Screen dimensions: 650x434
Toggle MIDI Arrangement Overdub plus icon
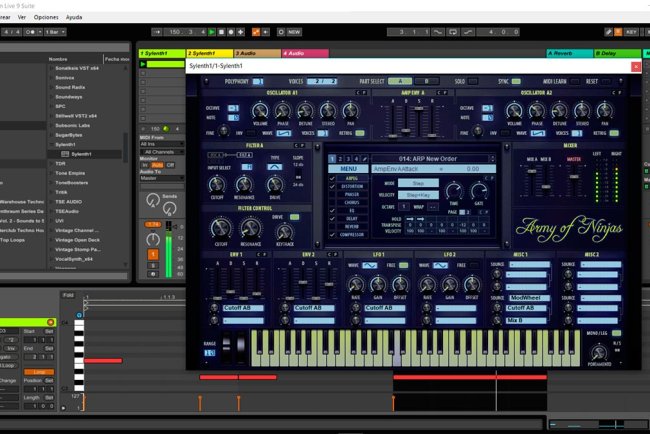[x=240, y=32]
